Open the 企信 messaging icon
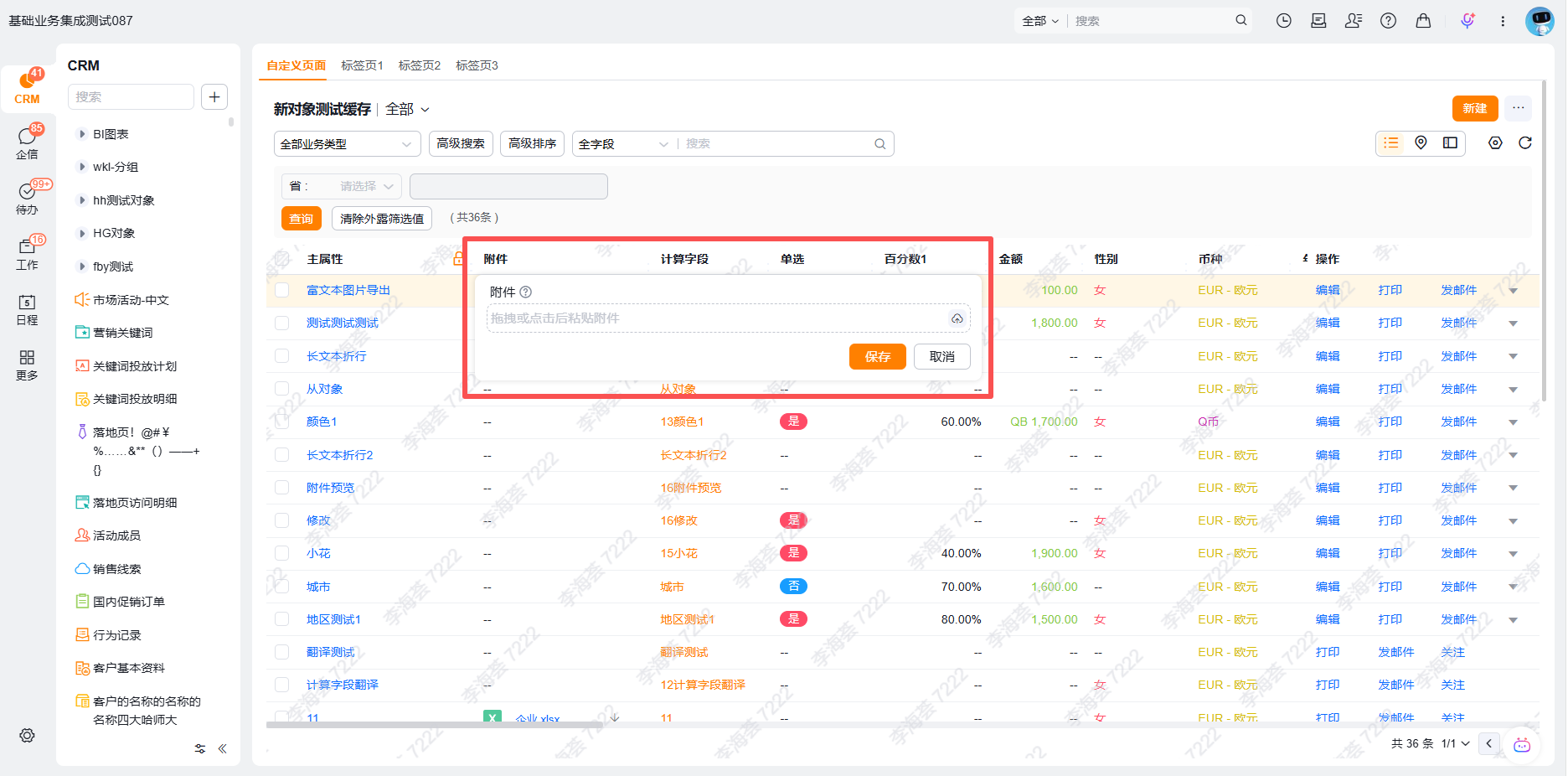This screenshot has width=1568, height=776. pyautogui.click(x=27, y=142)
